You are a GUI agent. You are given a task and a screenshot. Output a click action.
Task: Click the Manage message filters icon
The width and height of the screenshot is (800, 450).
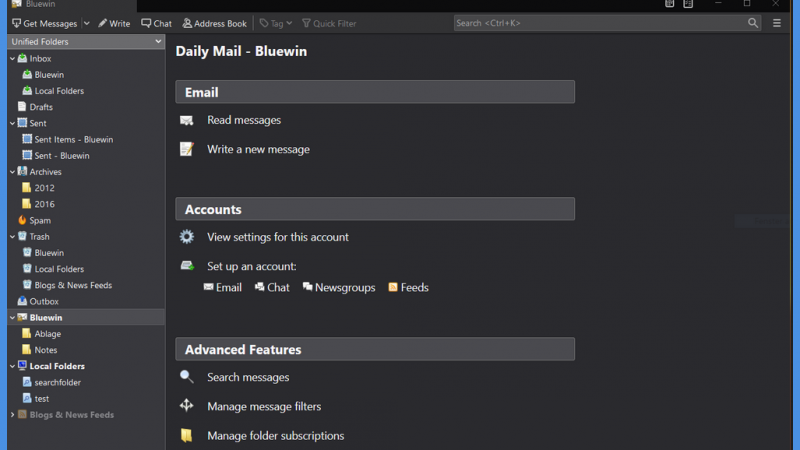click(x=187, y=406)
